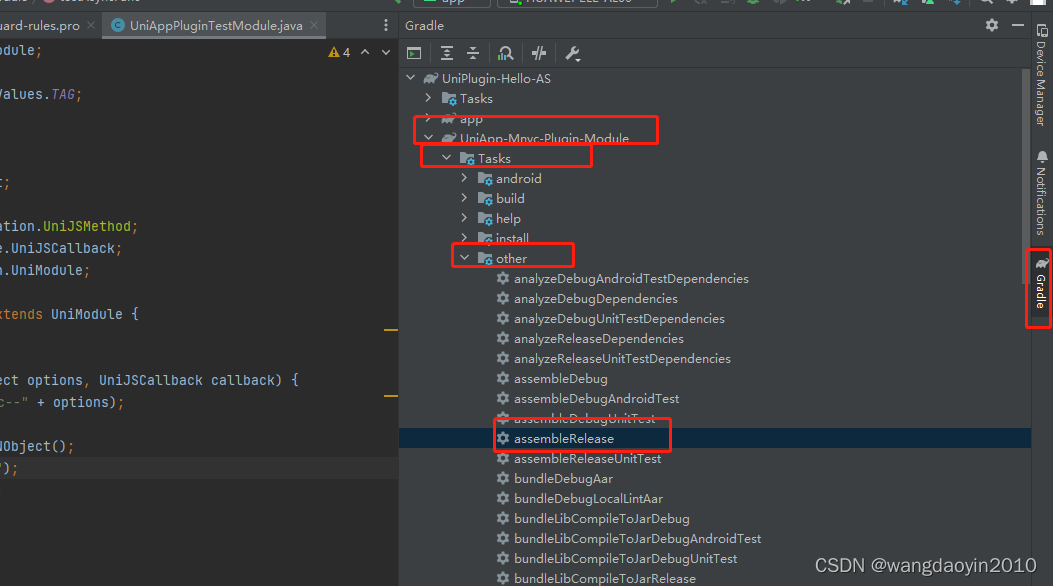
Task: Go to next highlighted error arrow
Action: (x=385, y=52)
